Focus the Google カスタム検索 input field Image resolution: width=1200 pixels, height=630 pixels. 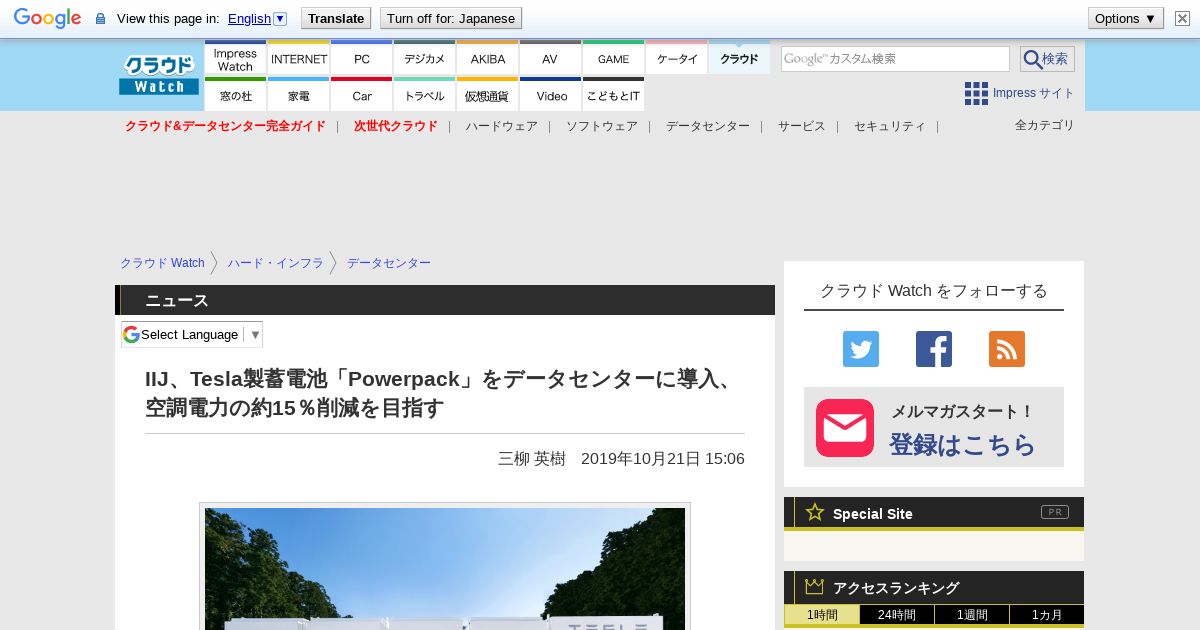895,59
